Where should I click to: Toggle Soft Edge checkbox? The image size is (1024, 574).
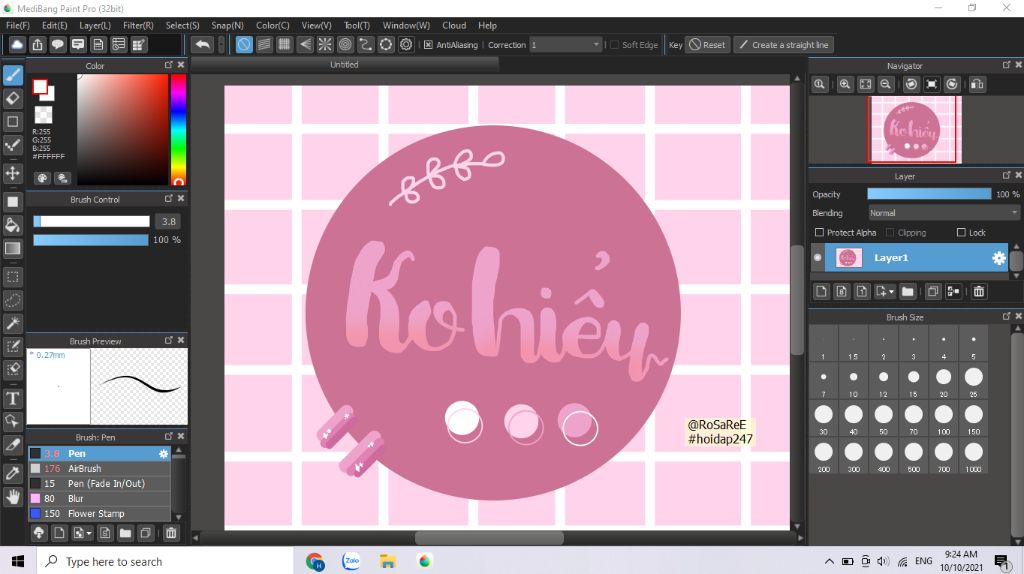click(614, 45)
